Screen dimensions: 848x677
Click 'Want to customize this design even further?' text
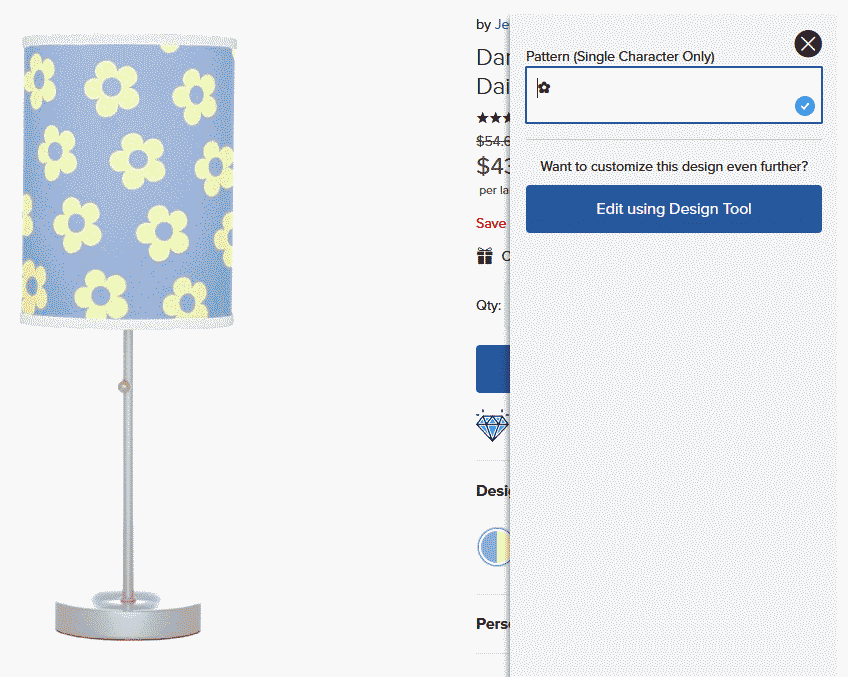pyautogui.click(x=674, y=167)
